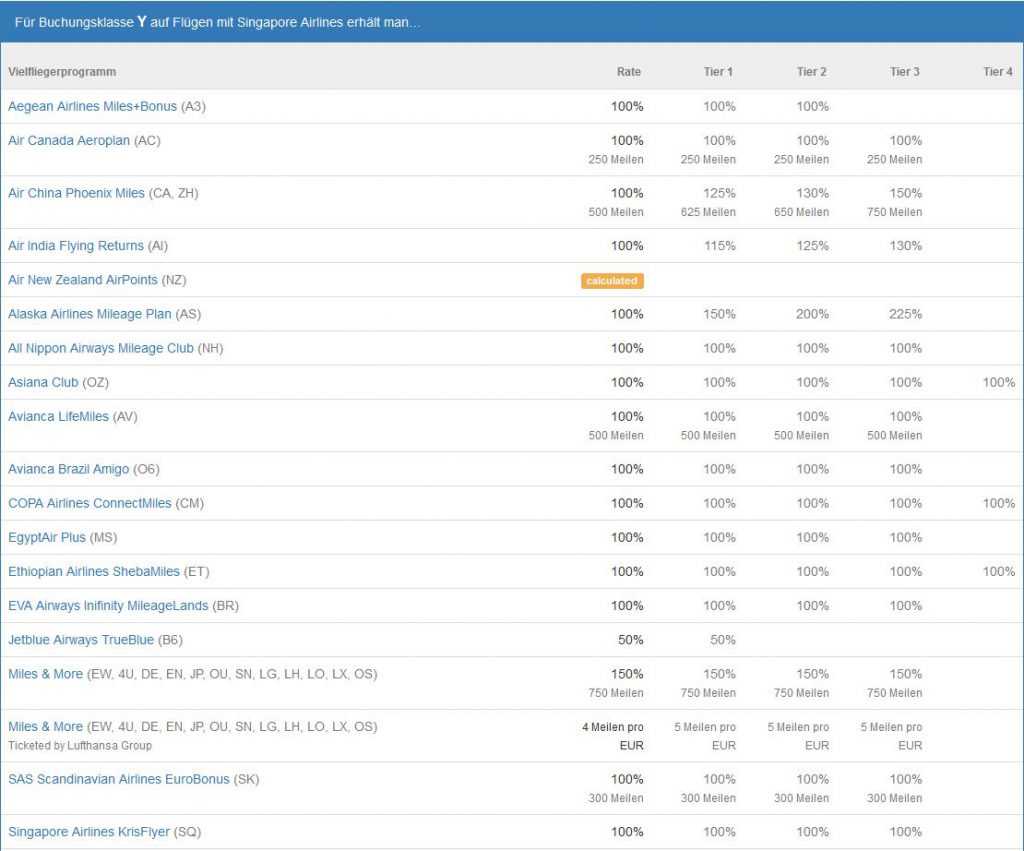Image resolution: width=1024 pixels, height=851 pixels.
Task: Open EgyptAir Plus link
Action: pos(47,538)
